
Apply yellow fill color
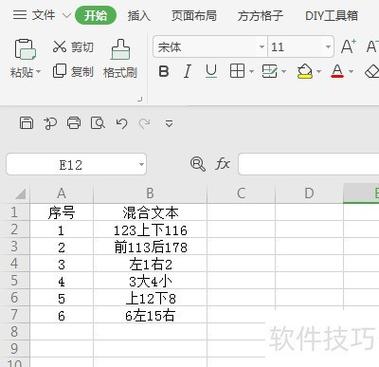305,71
